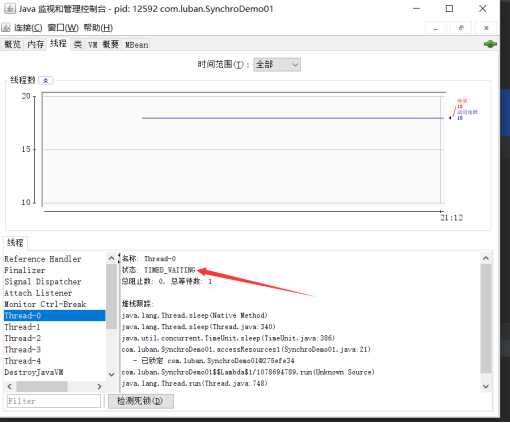The image size is (510, 423).
Task: Click the Thread.sleep(Native Method) stack line
Action: tap(194, 315)
